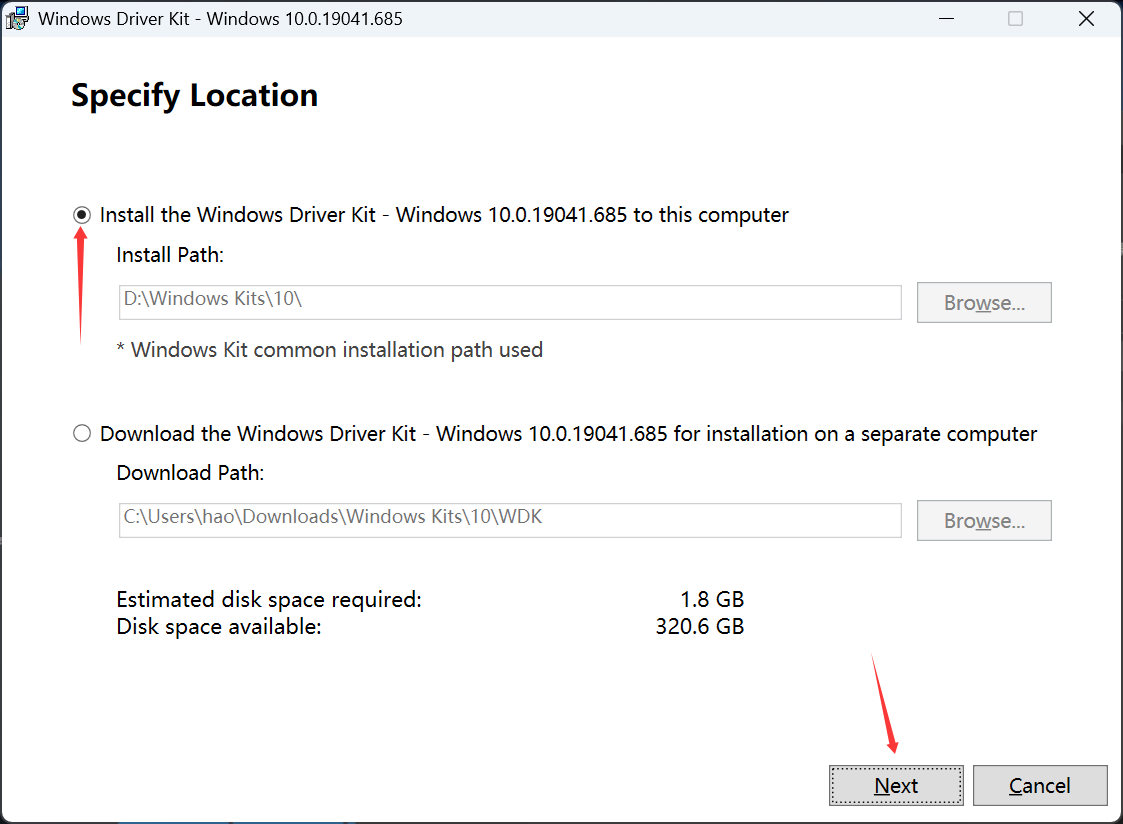Click the 'Install Path:' label
The width and height of the screenshot is (1123, 824).
170,255
